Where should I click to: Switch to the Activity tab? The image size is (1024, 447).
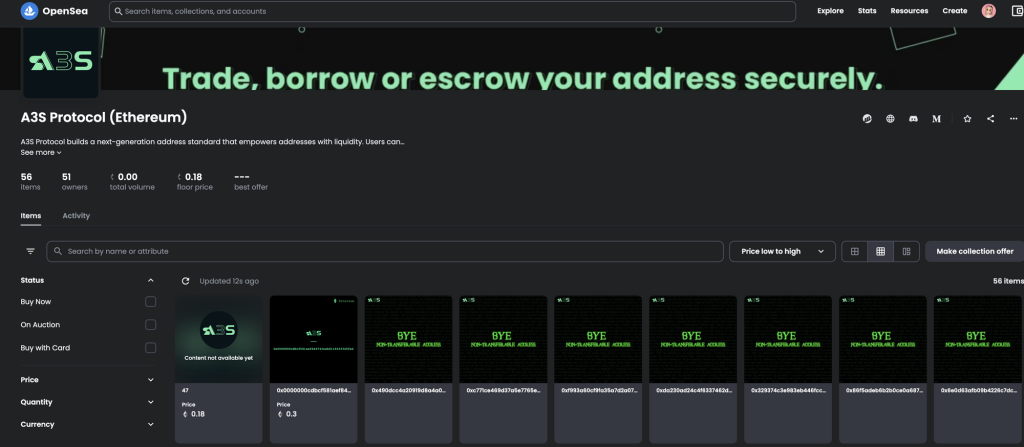click(x=76, y=216)
